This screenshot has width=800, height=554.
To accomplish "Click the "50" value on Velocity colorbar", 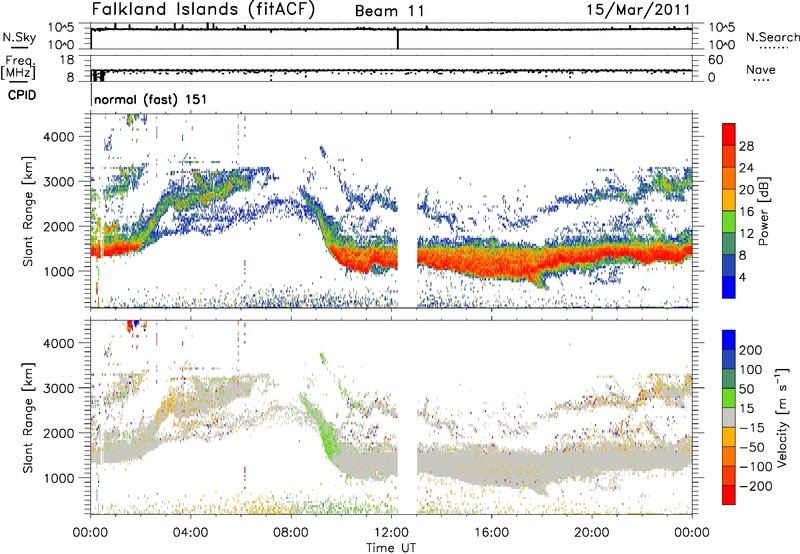I will click(746, 389).
